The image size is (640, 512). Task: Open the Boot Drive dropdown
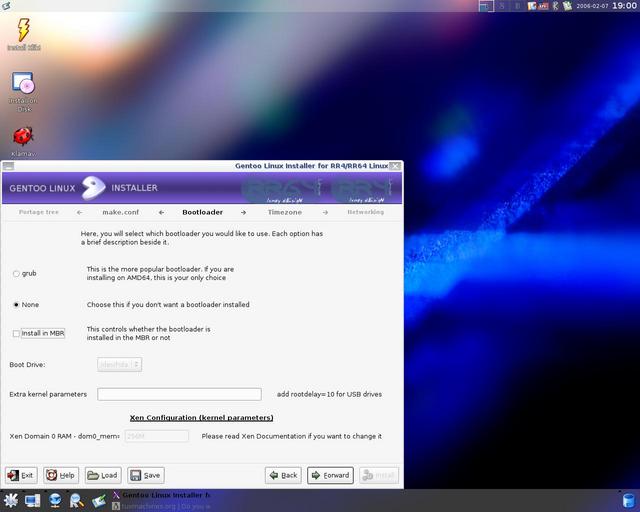[x=120, y=365]
